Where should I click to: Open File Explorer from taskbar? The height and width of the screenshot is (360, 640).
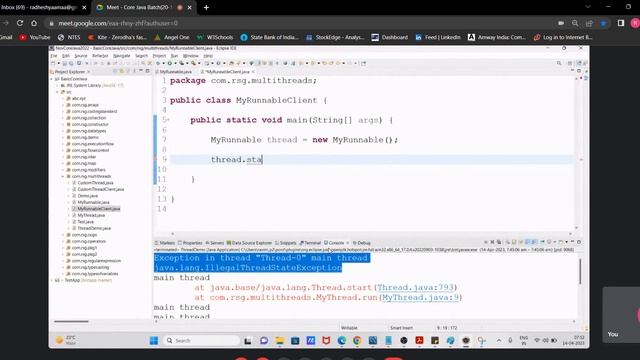280,340
